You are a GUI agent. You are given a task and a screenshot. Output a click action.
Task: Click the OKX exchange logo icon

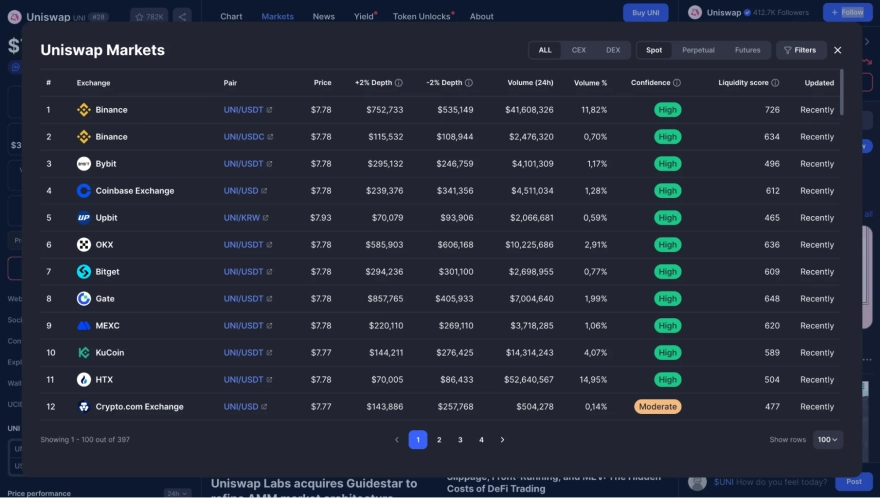click(x=84, y=245)
